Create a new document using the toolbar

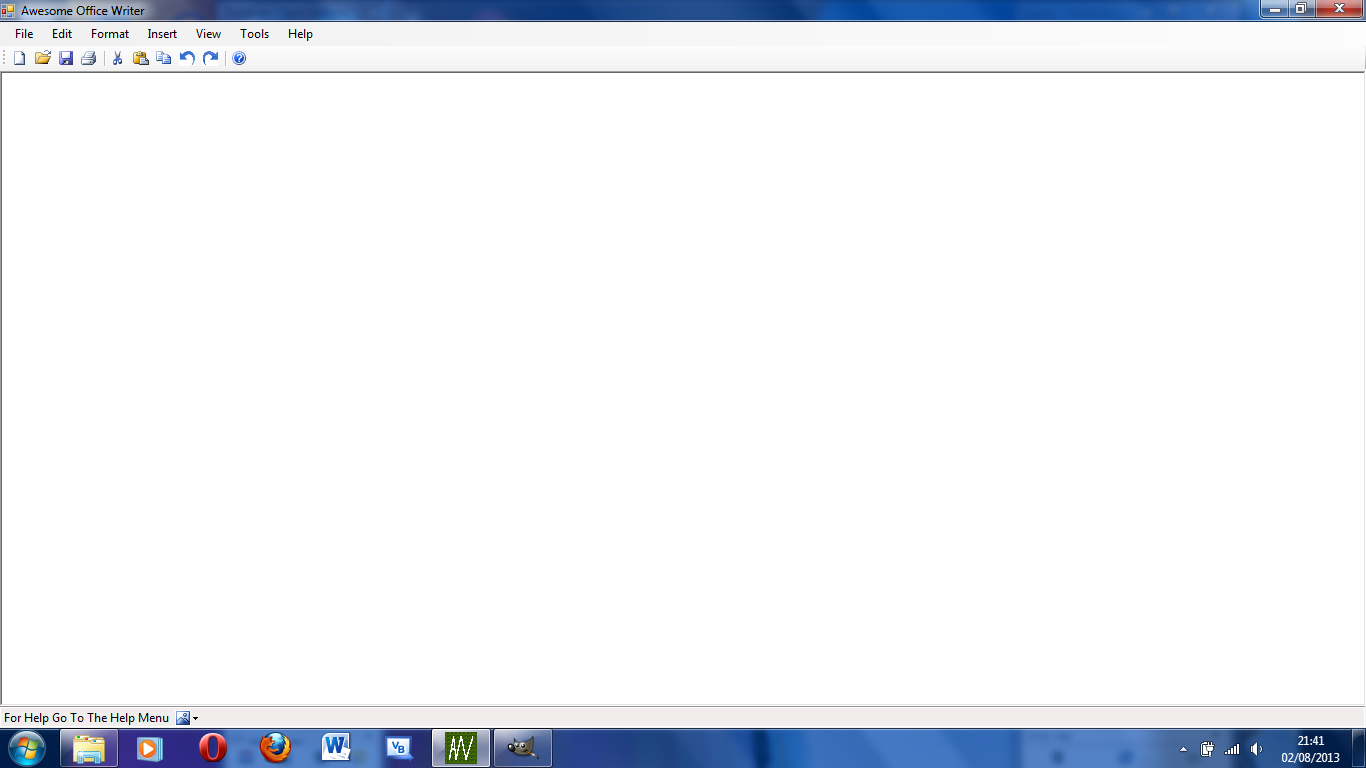pyautogui.click(x=18, y=57)
